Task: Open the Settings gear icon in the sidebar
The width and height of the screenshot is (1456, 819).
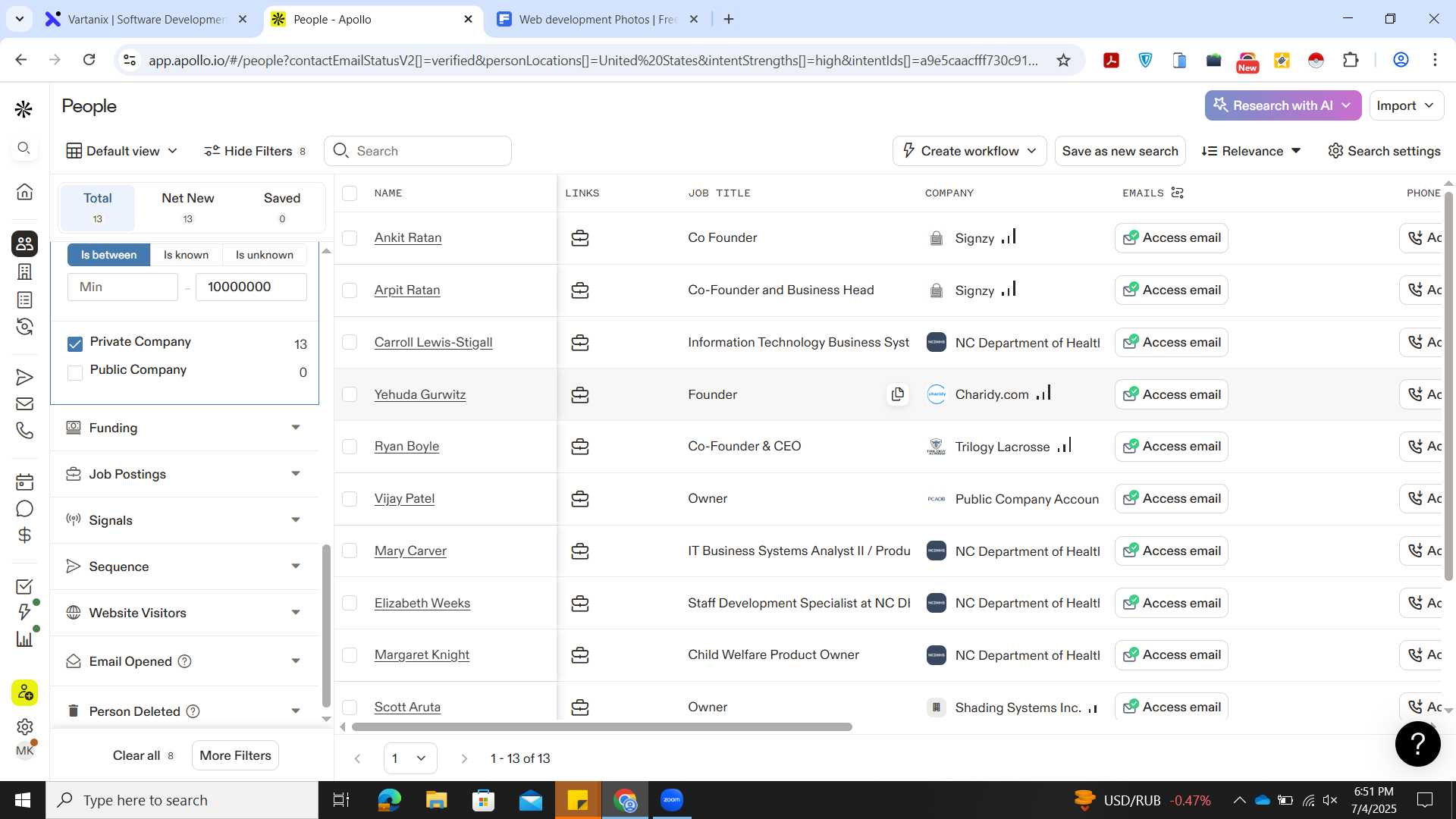Action: (x=24, y=726)
